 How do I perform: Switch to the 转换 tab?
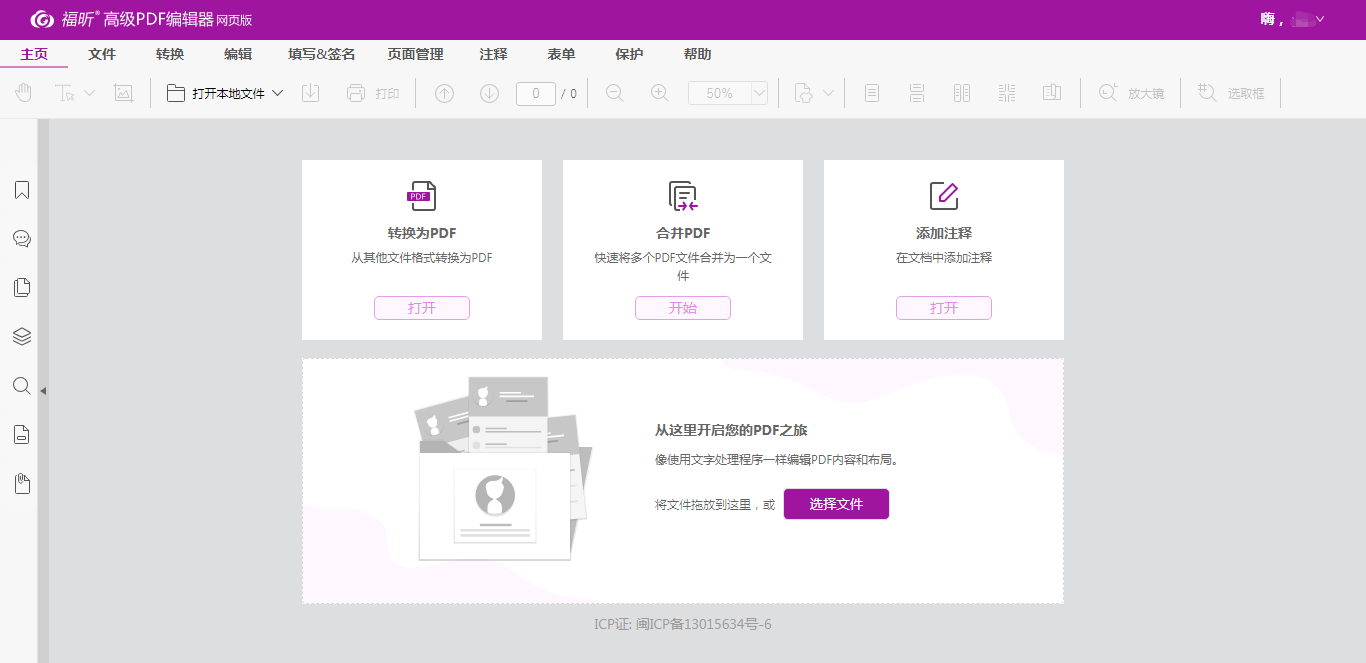(x=170, y=54)
